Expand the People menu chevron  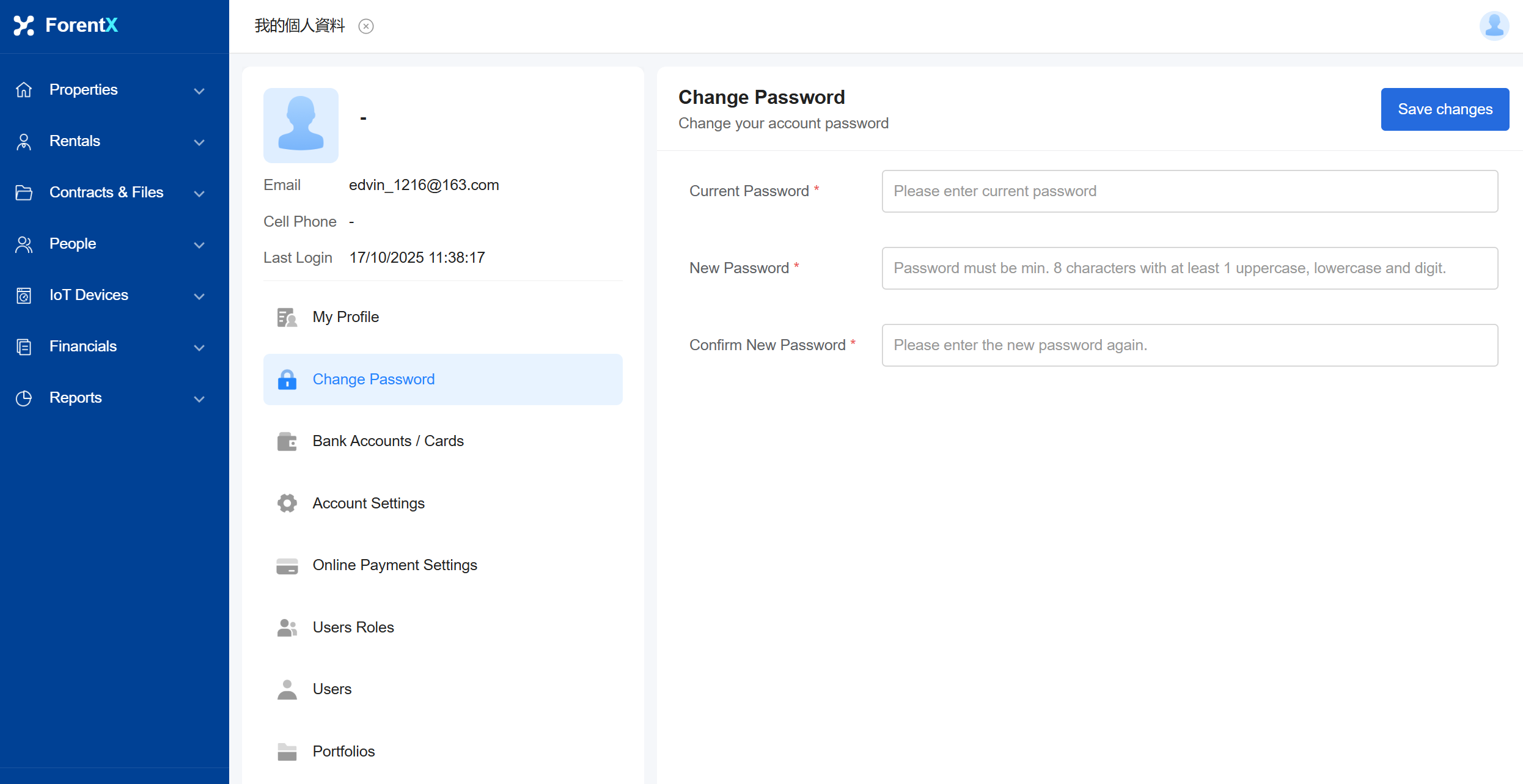point(199,245)
